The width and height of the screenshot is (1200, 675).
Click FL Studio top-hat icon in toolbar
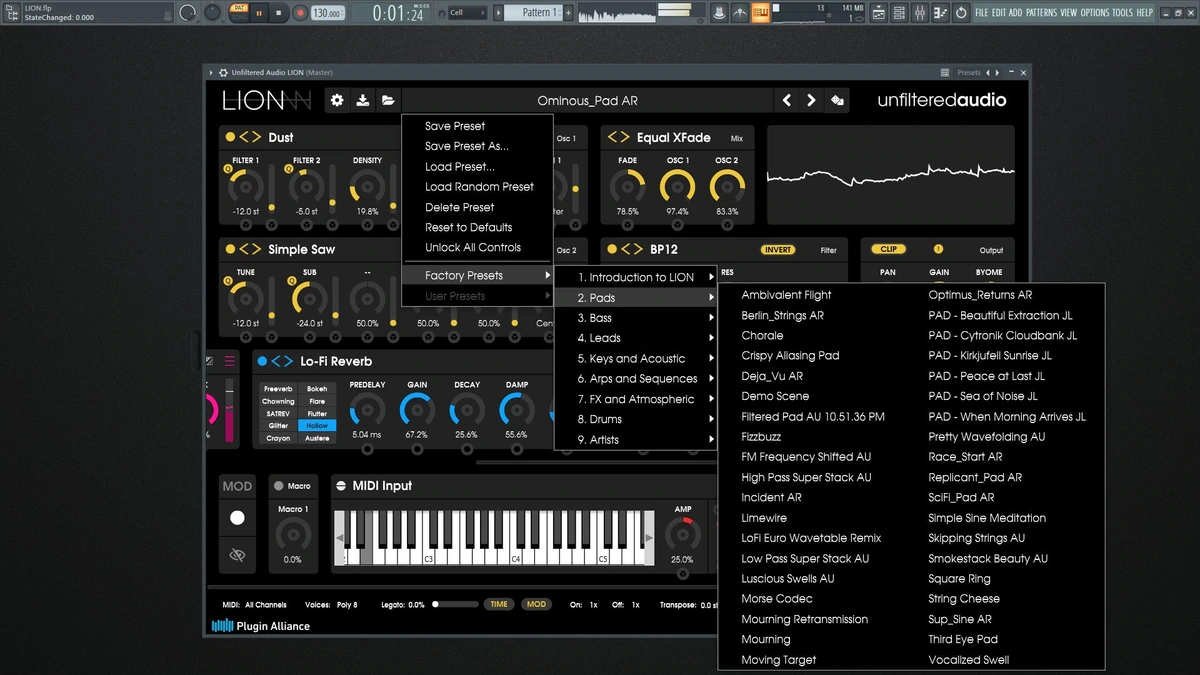pyautogui.click(x=718, y=12)
